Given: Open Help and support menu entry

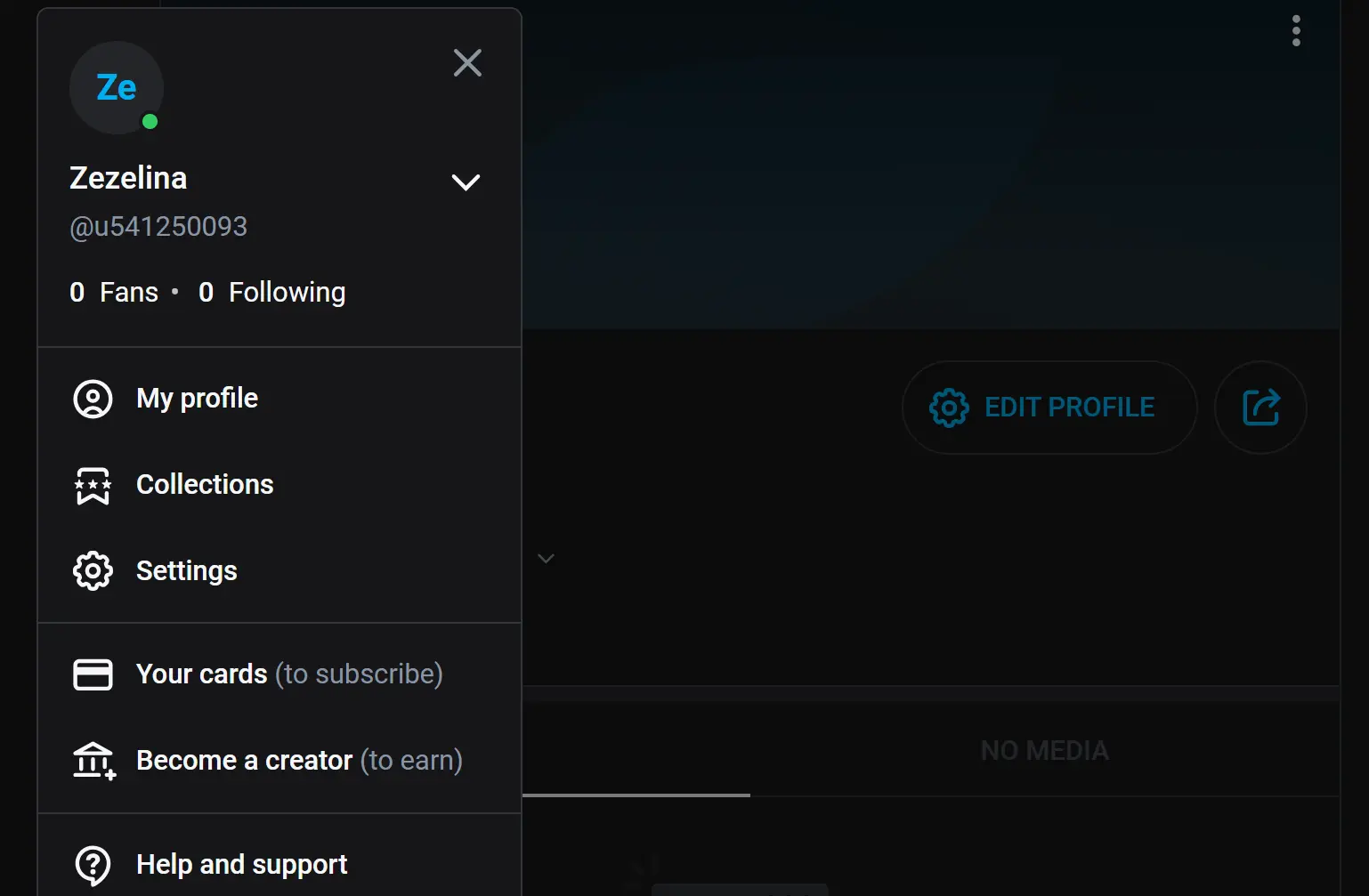Looking at the screenshot, I should pos(241,865).
